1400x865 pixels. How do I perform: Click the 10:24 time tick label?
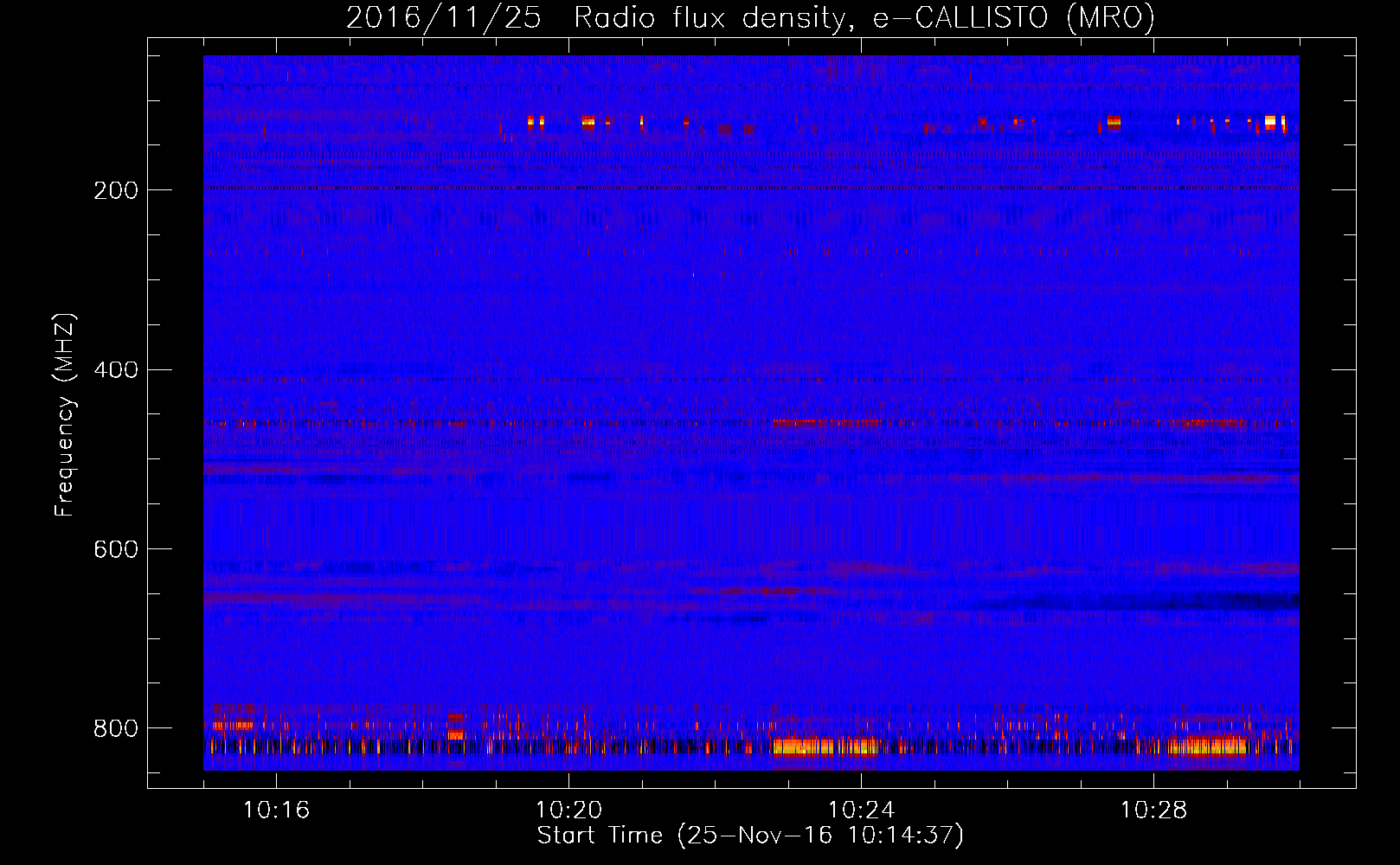(x=861, y=811)
